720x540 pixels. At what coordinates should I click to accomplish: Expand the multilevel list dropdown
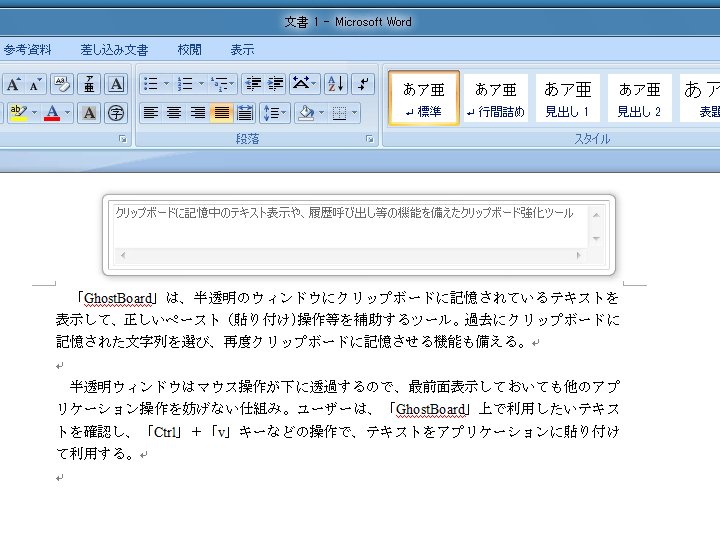click(232, 84)
